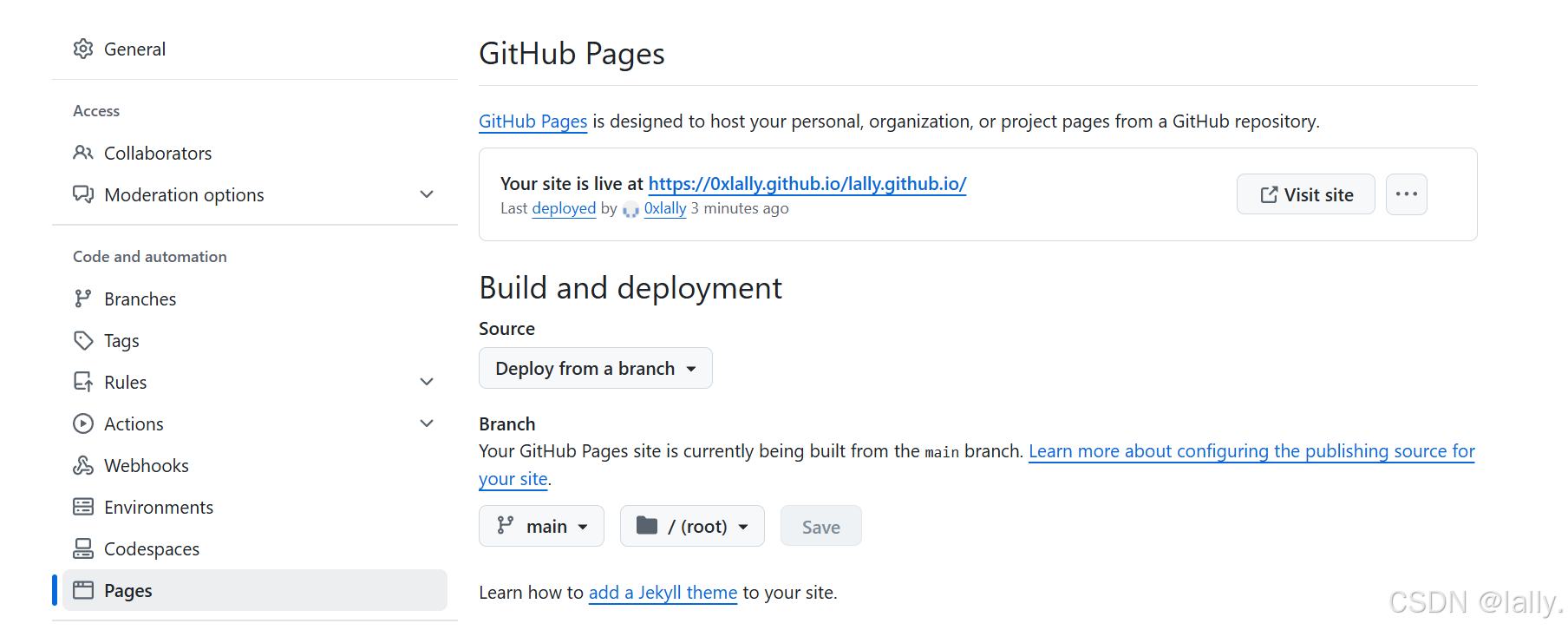Screen dimensions: 1568x630
Task: Open Tags settings page
Action: coord(255,340)
